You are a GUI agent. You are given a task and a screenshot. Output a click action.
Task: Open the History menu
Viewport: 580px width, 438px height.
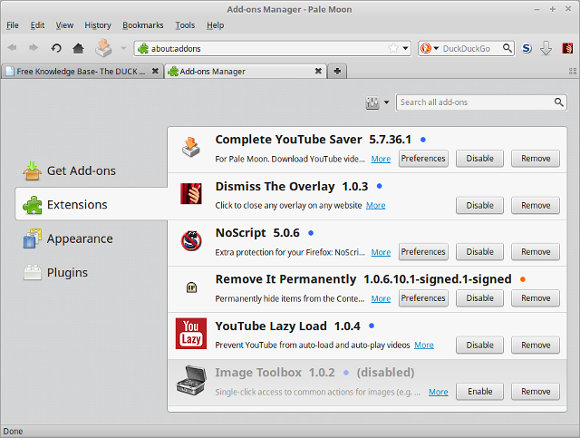point(98,25)
